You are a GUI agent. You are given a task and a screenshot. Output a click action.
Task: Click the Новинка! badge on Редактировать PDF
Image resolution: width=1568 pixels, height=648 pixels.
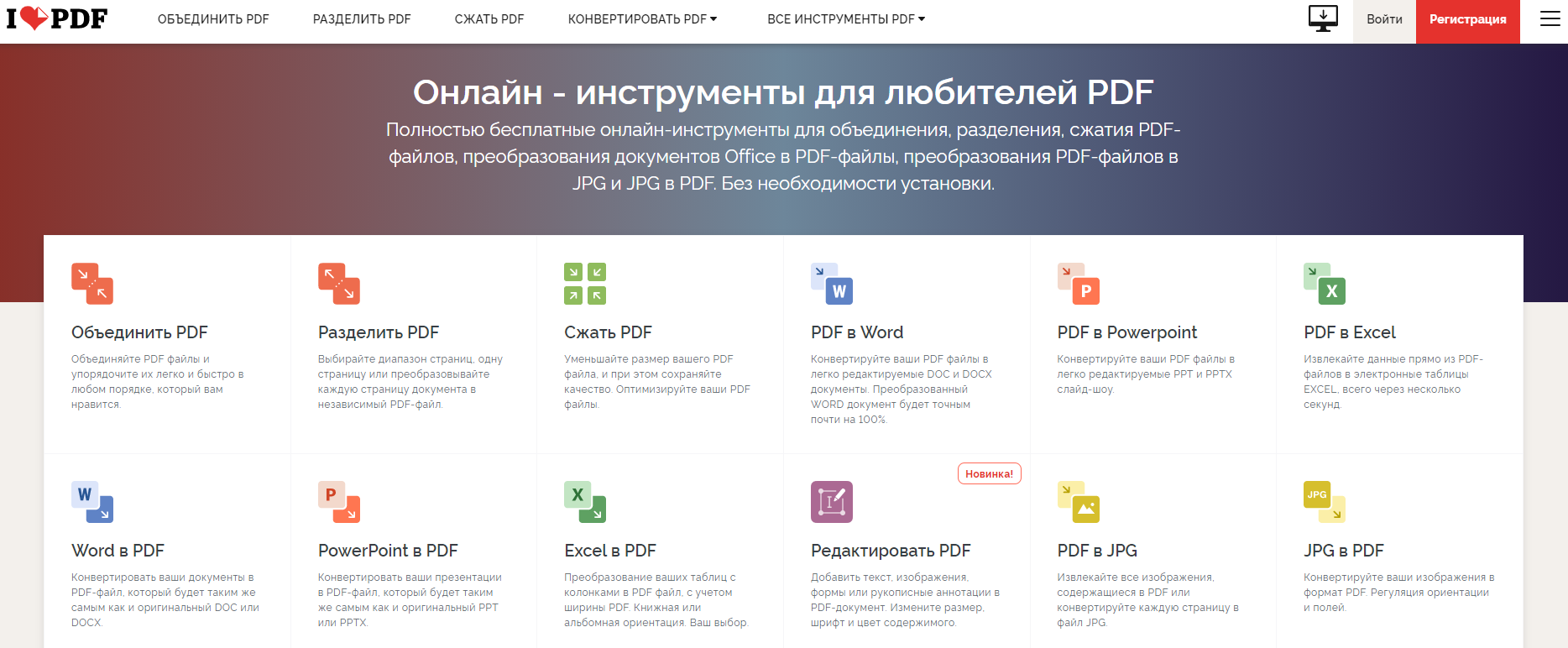pos(989,473)
